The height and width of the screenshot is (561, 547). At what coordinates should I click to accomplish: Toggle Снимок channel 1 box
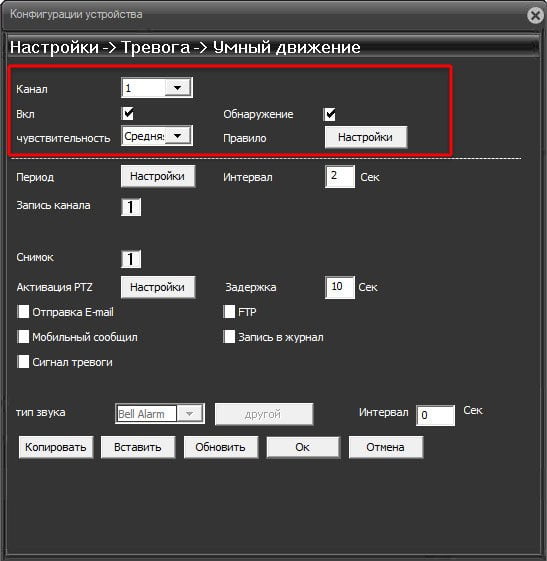[131, 259]
